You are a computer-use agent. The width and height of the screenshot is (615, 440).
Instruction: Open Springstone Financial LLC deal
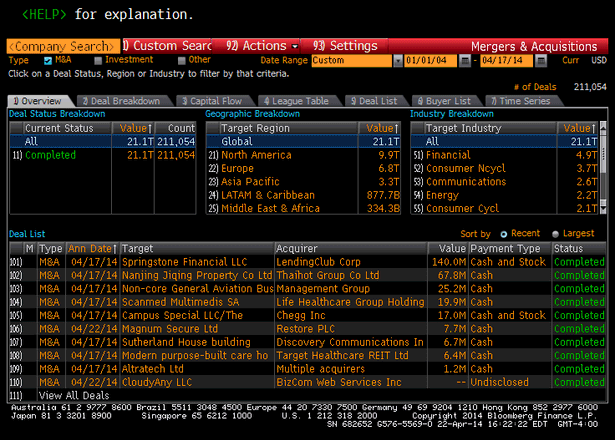[x=184, y=262]
